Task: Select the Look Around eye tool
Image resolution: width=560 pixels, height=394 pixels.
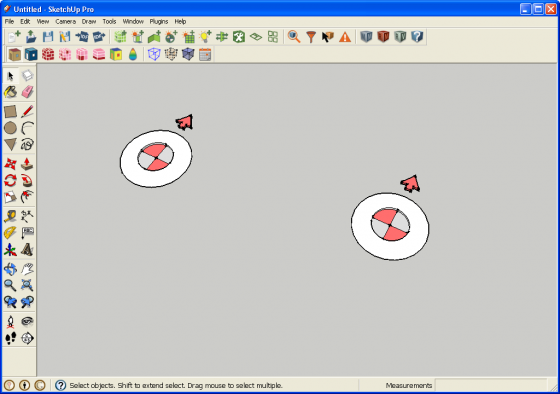Action: point(27,321)
